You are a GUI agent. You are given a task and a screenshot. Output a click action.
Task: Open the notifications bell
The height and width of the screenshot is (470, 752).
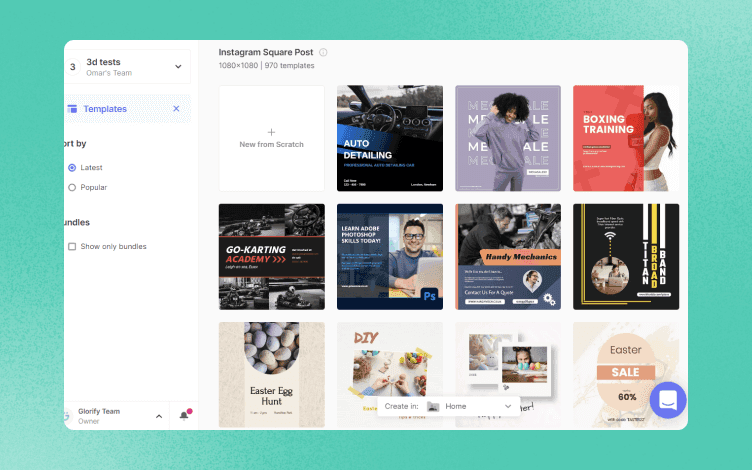pyautogui.click(x=184, y=416)
